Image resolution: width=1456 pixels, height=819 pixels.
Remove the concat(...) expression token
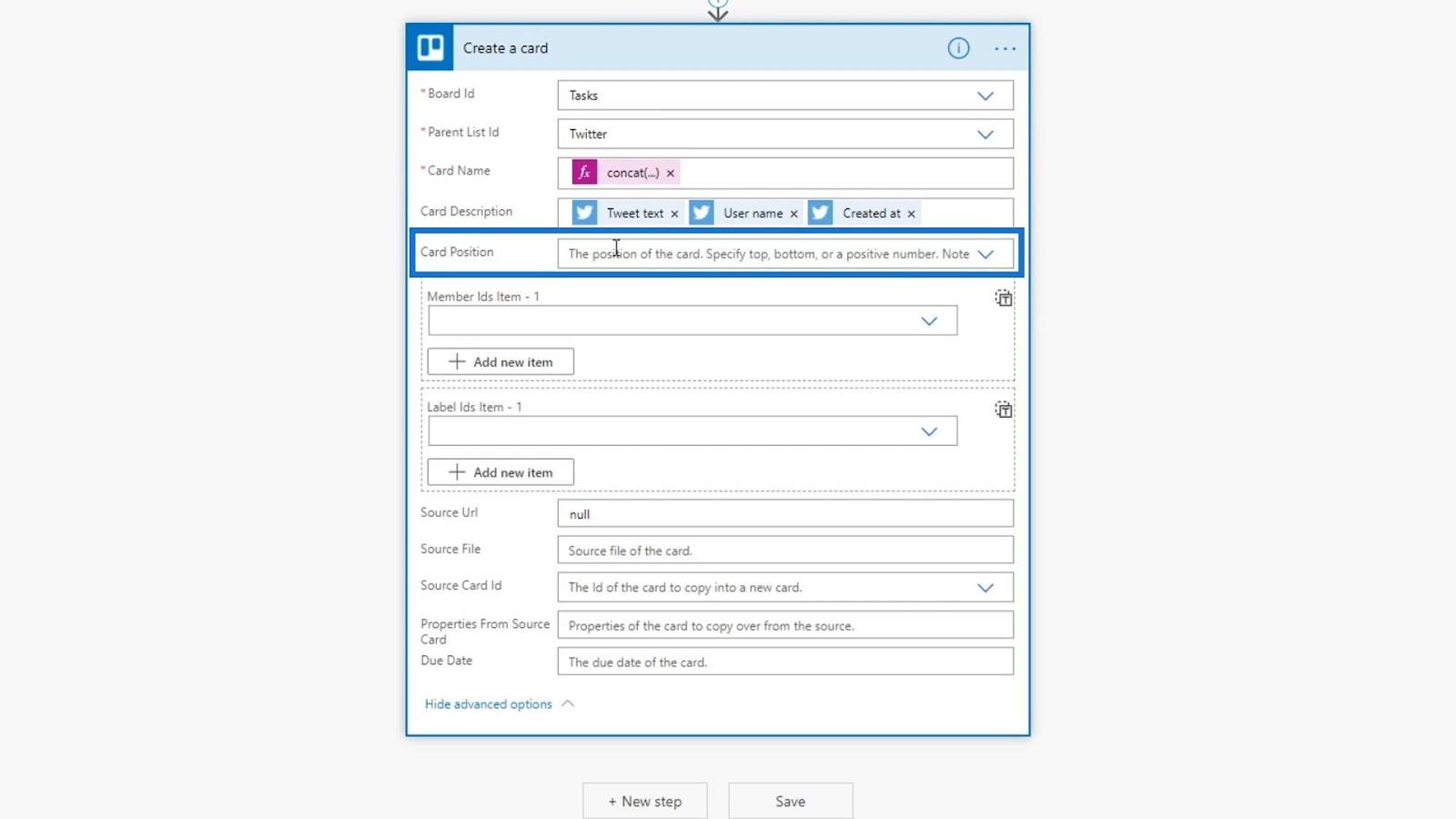tap(671, 173)
